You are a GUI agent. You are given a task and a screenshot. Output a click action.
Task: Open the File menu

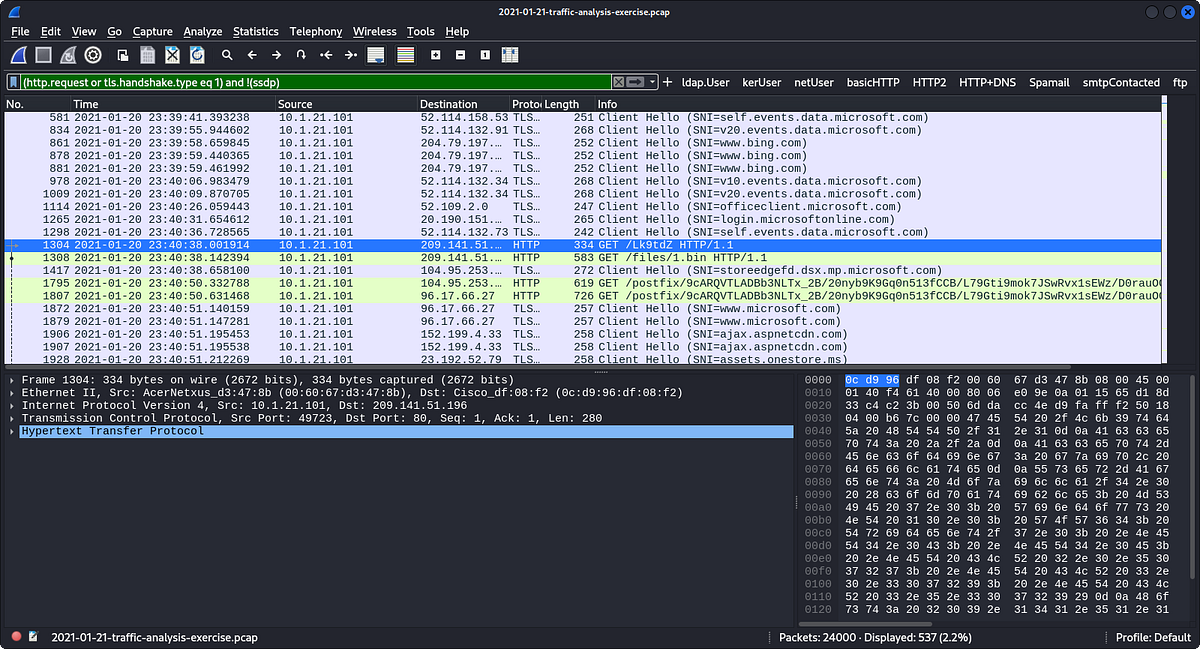[20, 32]
